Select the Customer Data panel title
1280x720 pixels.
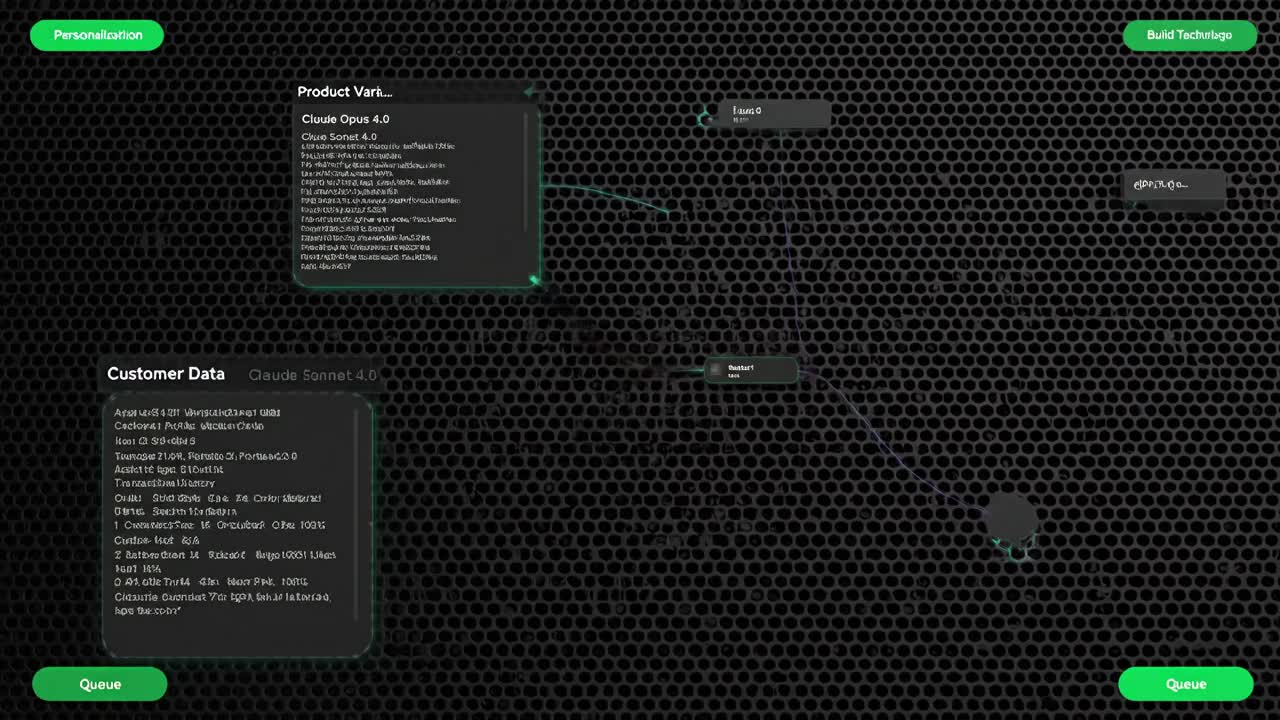point(166,374)
